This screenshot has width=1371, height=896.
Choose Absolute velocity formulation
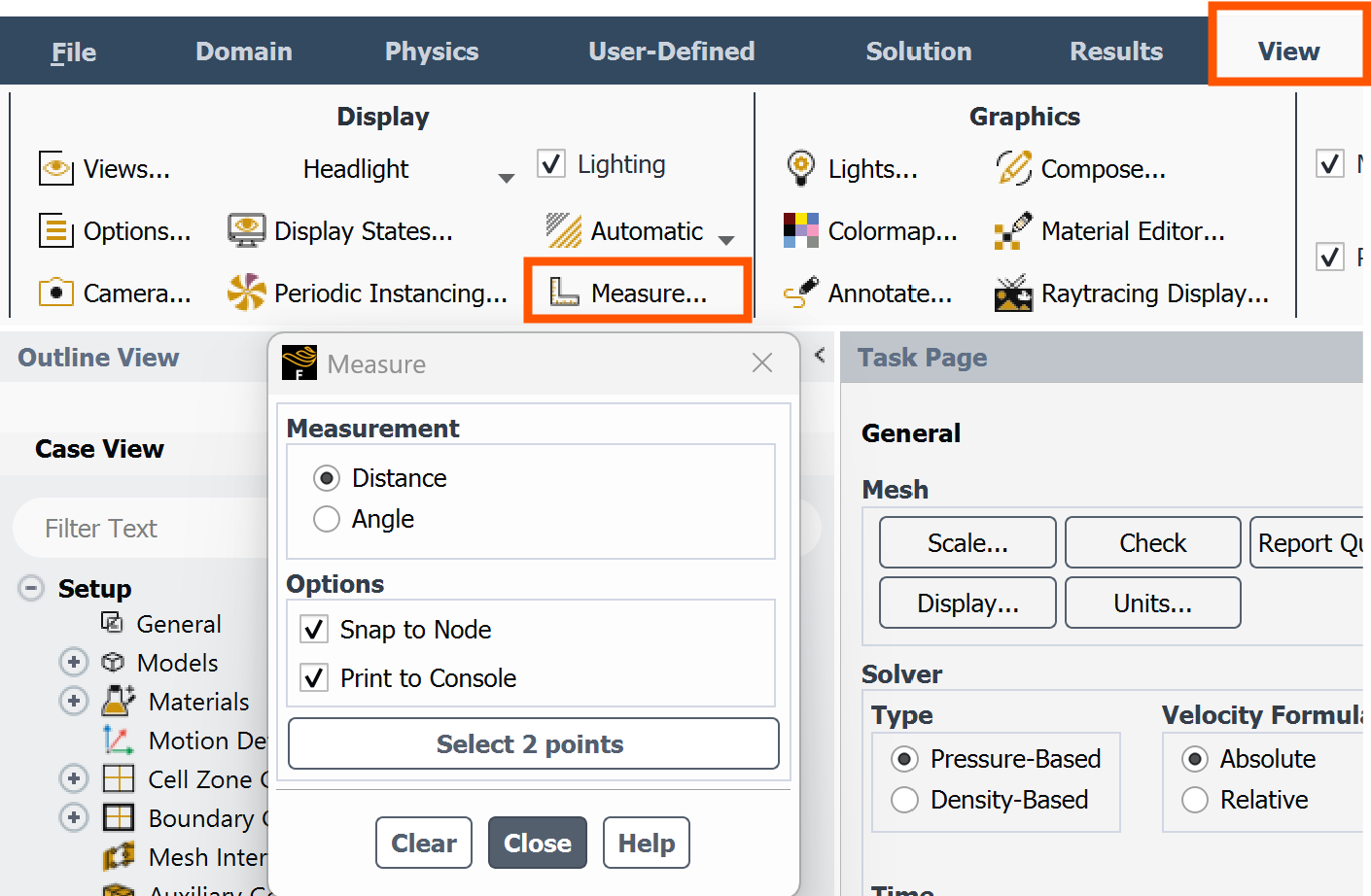point(1195,759)
